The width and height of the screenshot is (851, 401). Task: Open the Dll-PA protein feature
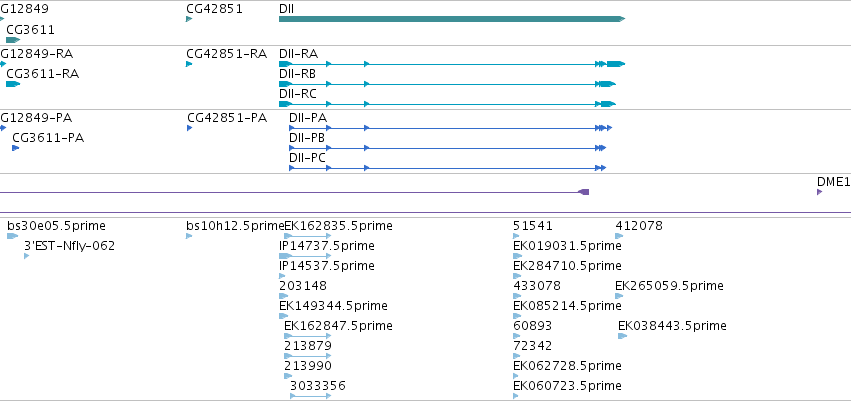[x=450, y=128]
